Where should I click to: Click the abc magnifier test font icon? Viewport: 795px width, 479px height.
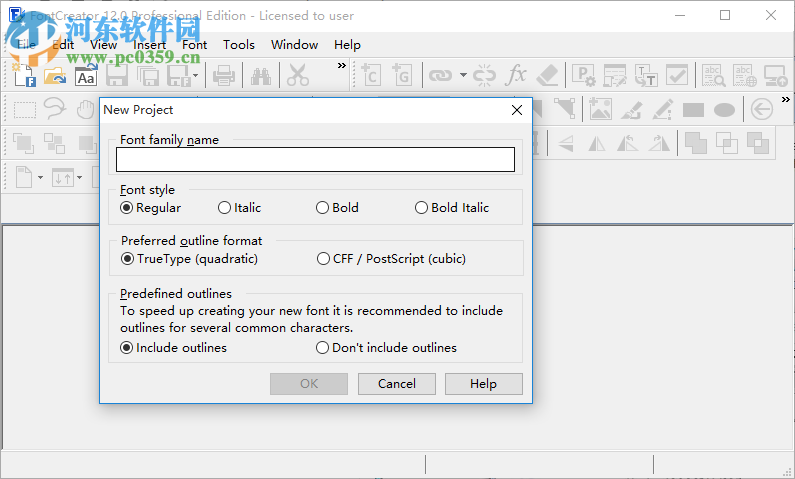coord(713,76)
